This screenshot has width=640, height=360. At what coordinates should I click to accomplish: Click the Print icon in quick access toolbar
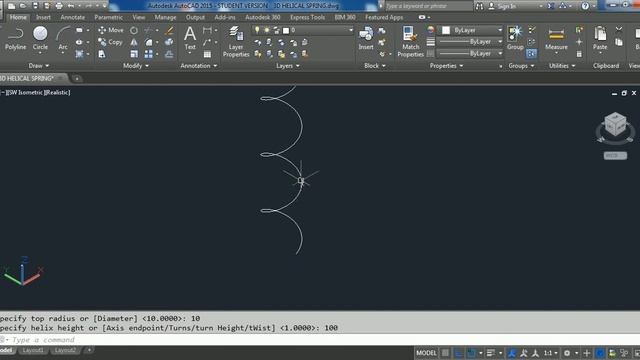(59, 6)
